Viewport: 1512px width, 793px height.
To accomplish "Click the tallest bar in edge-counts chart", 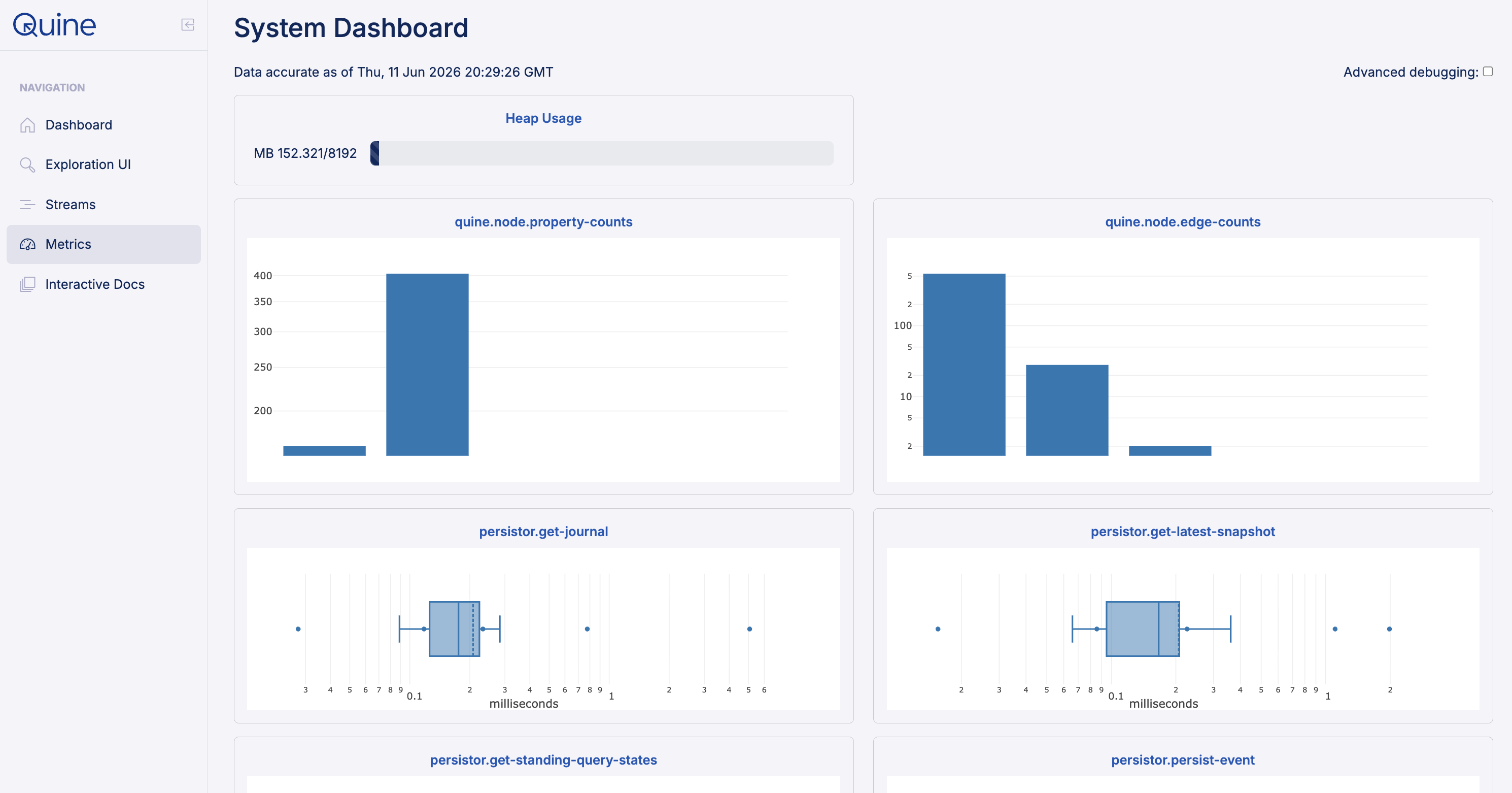I will coord(965,365).
